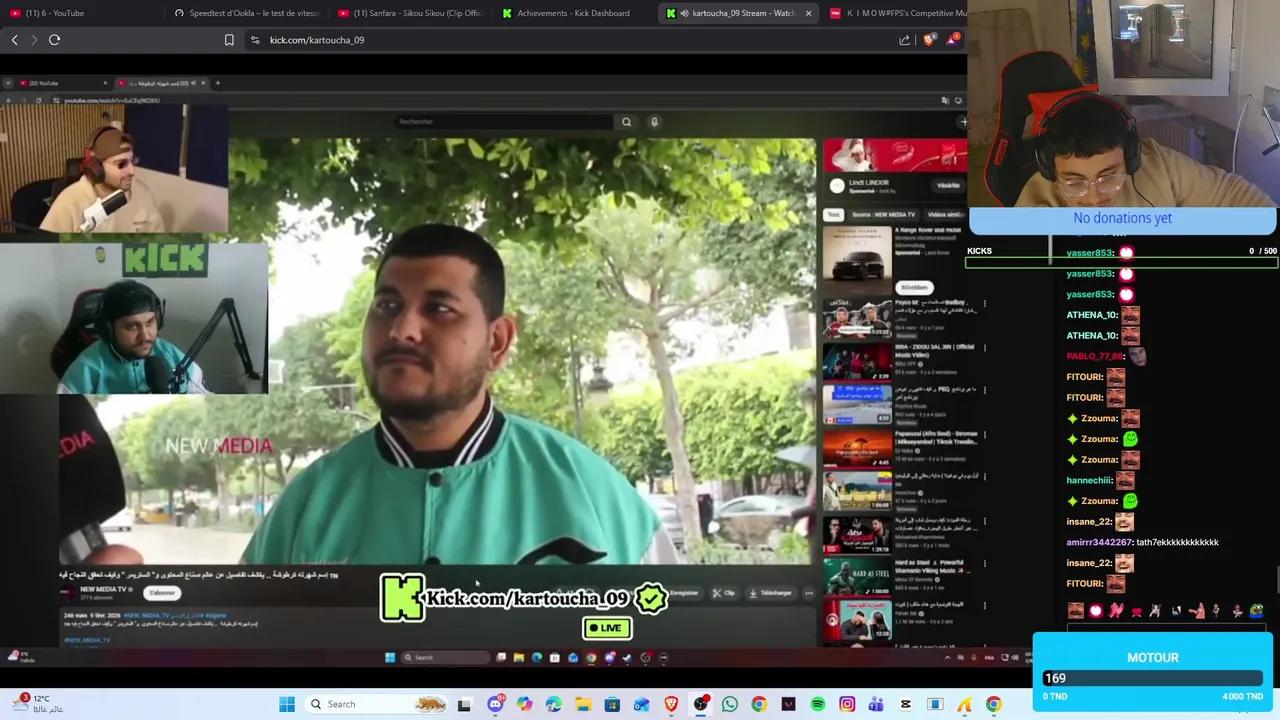
Task: Click the YouTube Rechercher search field
Action: click(x=505, y=122)
